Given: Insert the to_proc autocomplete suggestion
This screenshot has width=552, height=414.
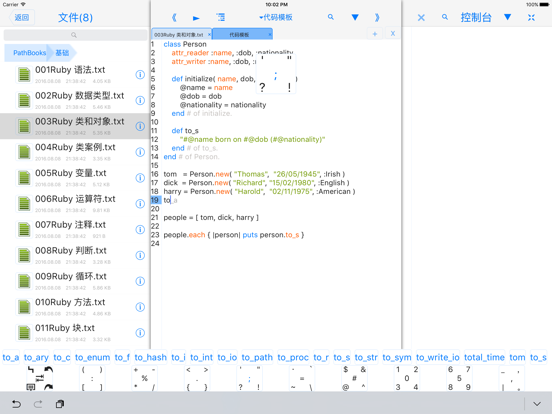Looking at the screenshot, I should point(293,357).
